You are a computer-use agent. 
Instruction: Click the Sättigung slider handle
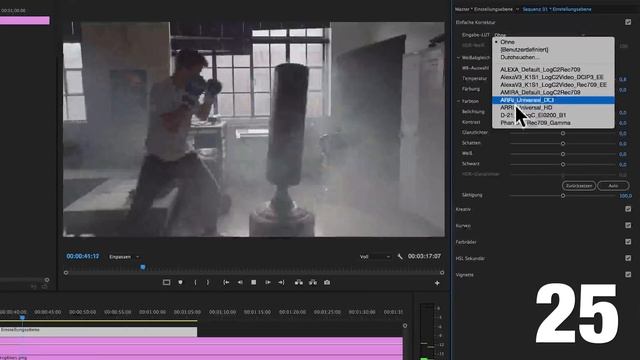click(563, 196)
